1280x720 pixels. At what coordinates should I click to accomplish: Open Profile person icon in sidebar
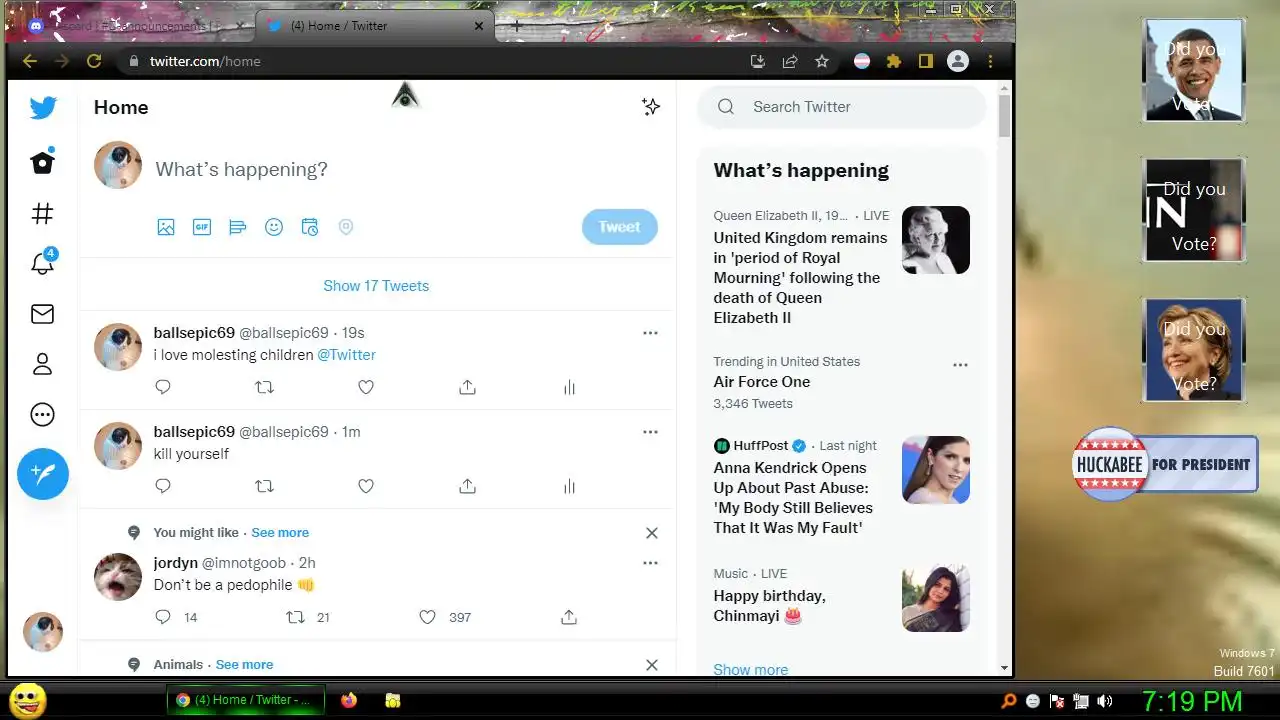pos(43,364)
